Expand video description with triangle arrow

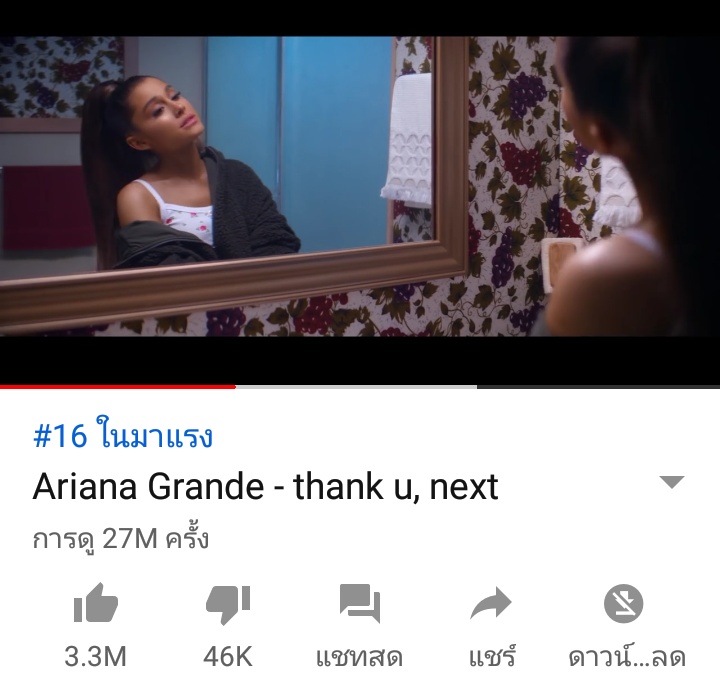click(x=672, y=482)
